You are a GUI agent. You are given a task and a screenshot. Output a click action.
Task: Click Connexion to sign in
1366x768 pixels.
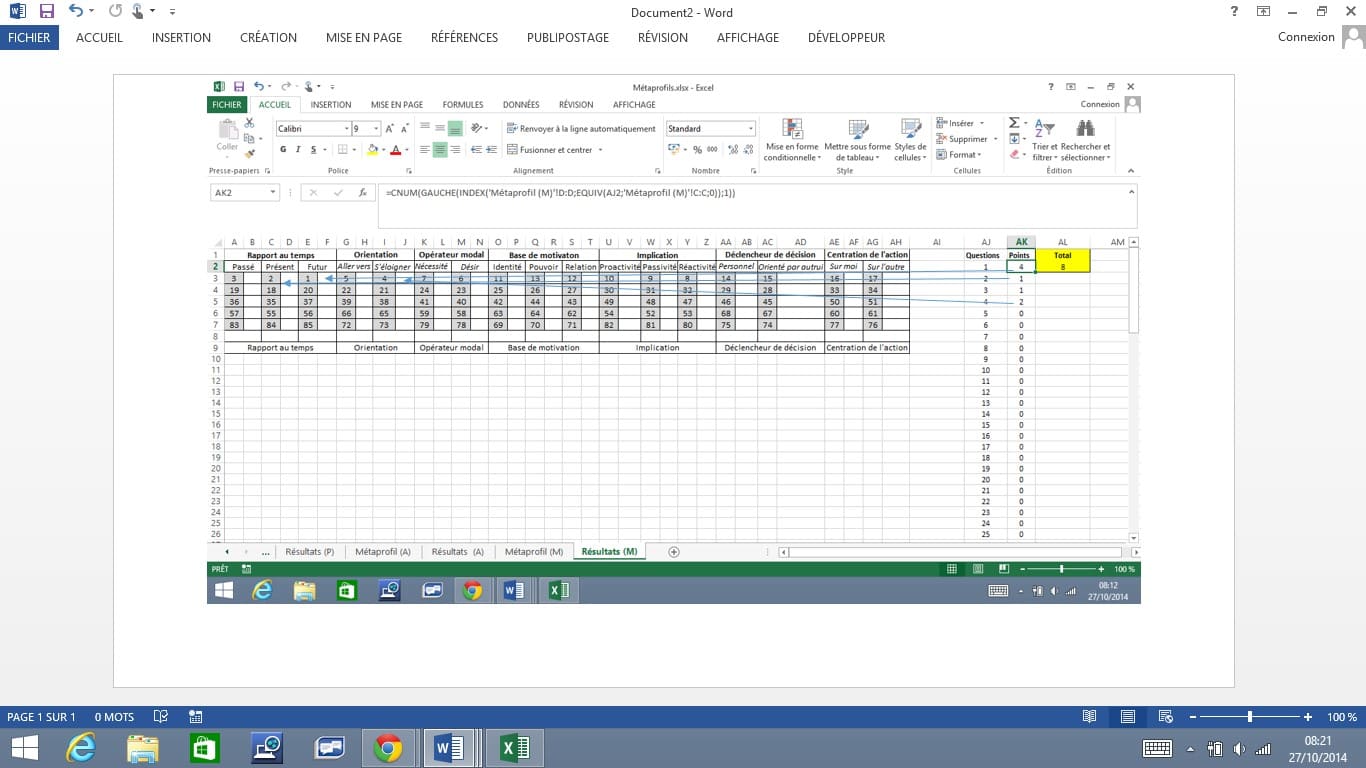click(x=1306, y=37)
